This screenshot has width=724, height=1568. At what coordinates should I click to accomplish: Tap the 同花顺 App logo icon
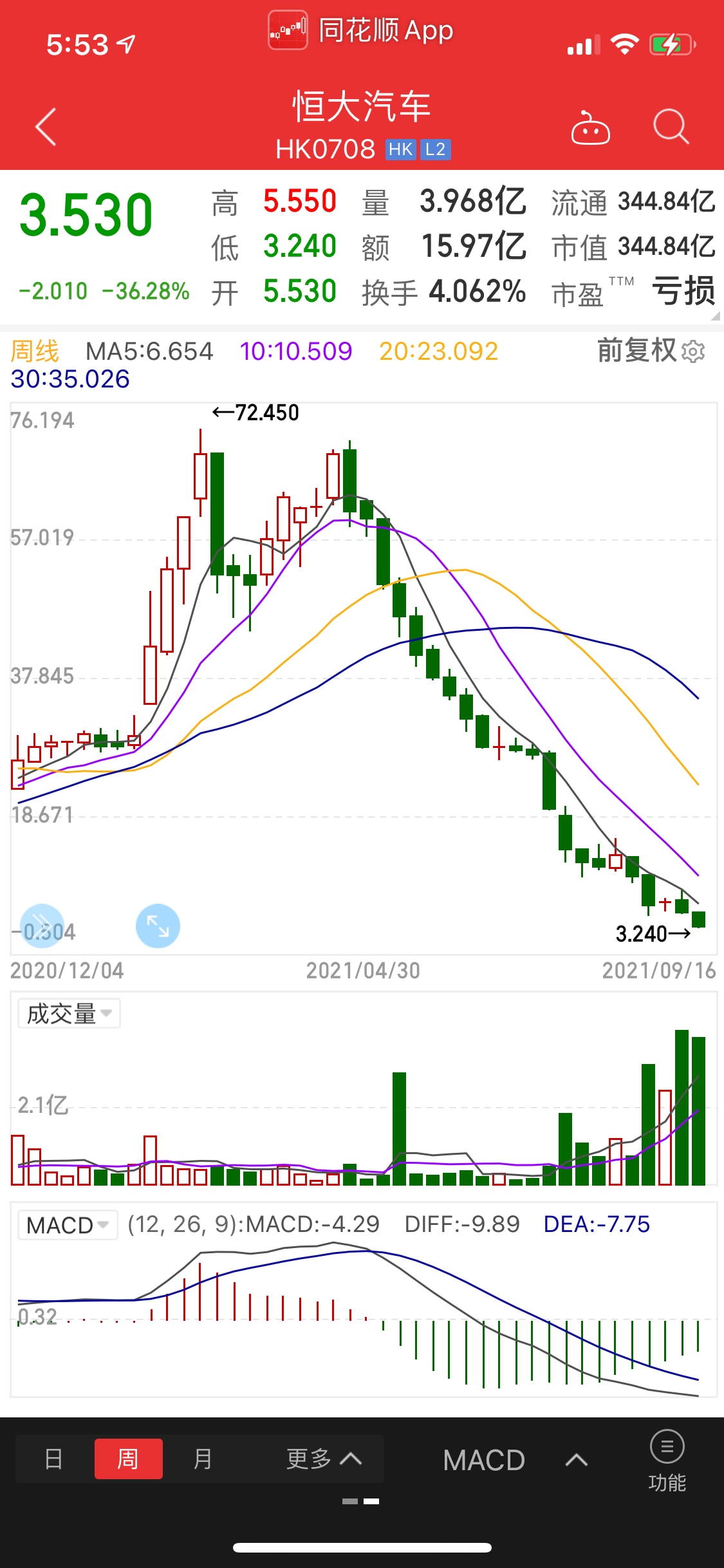[288, 30]
